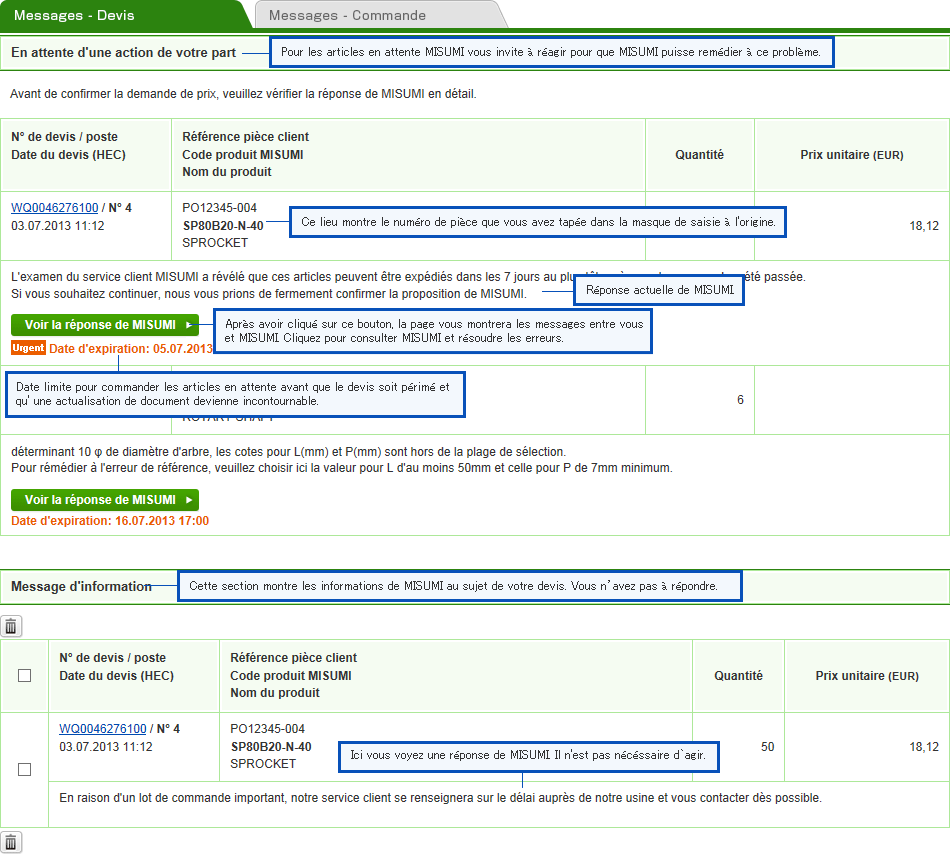The height and width of the screenshot is (855, 950).
Task: Click the trash icon below the information table
Action: point(11,842)
